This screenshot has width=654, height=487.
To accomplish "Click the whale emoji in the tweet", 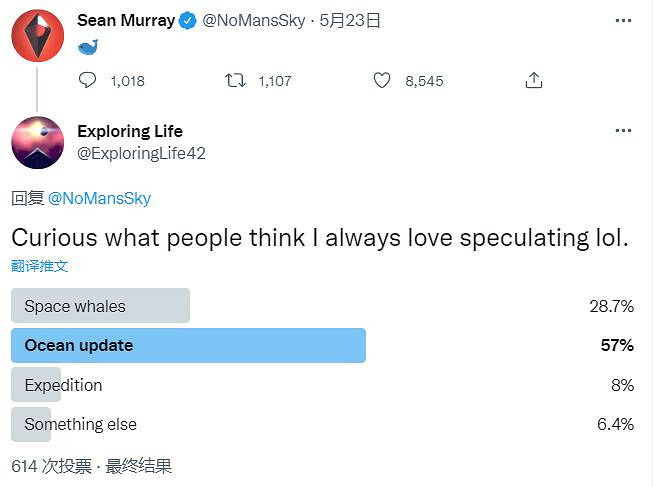I will point(89,47).
